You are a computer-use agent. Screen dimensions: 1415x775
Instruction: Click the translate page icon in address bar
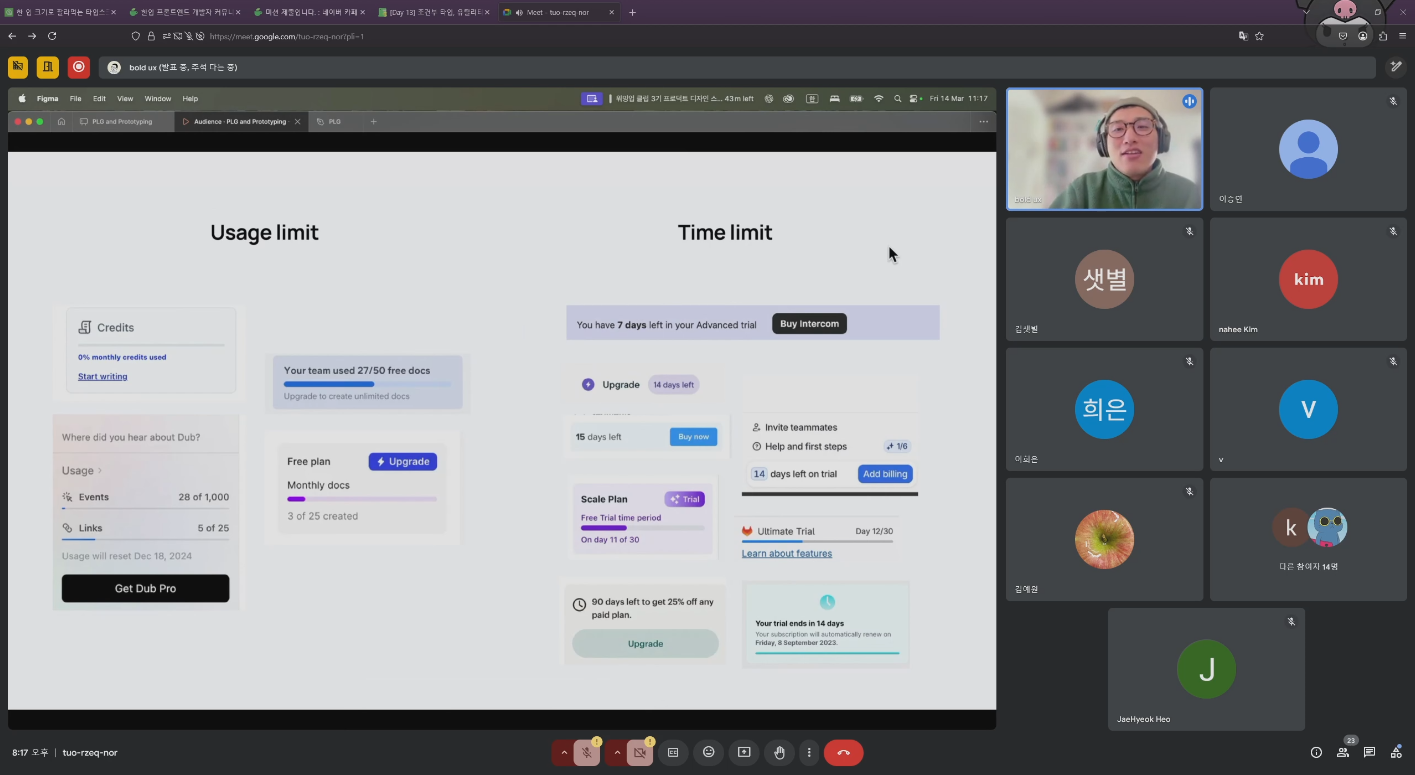pos(1243,36)
